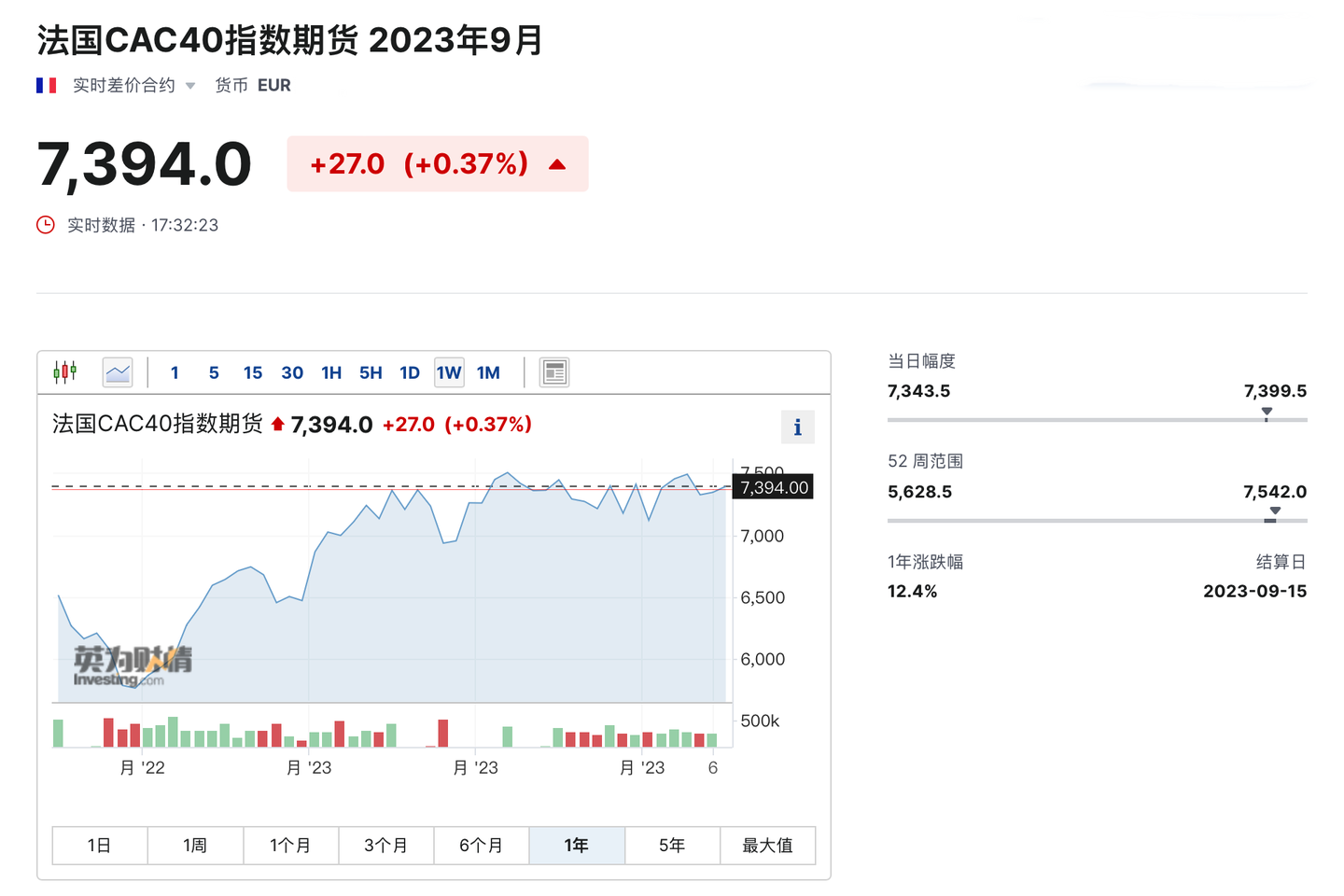Activate the 5H timeframe option
Screen dimensions: 1344x896
pyautogui.click(x=371, y=371)
